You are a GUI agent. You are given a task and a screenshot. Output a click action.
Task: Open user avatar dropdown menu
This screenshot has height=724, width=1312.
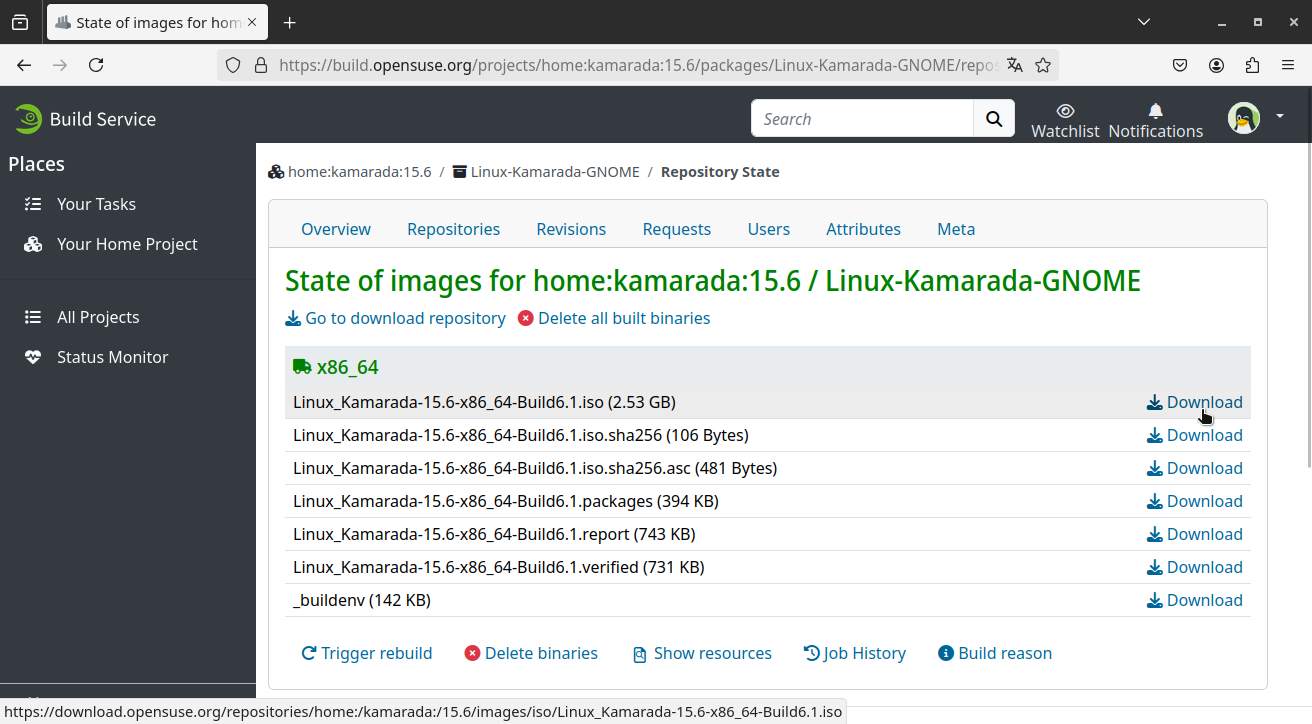point(1256,118)
